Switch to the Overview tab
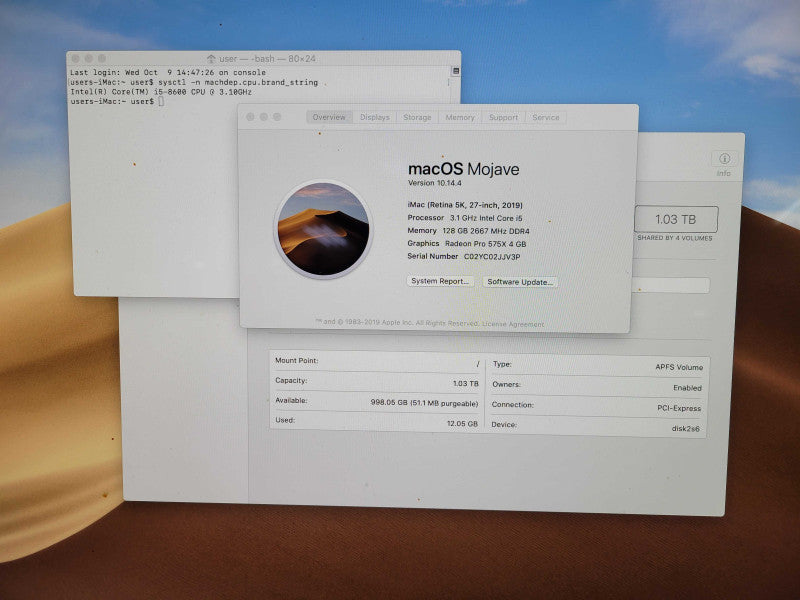The image size is (800, 600). [329, 117]
